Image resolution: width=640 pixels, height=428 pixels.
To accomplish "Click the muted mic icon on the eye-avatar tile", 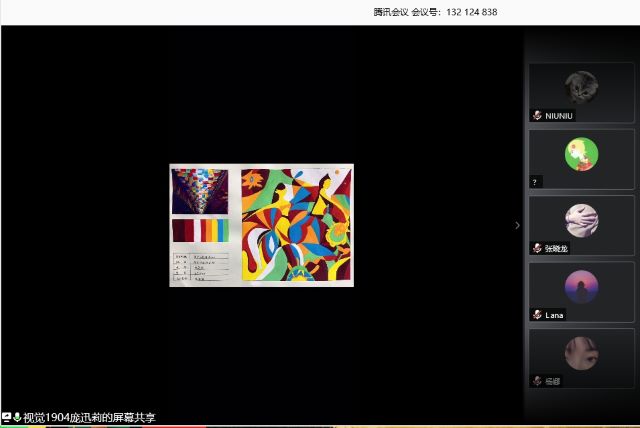I will tap(537, 381).
